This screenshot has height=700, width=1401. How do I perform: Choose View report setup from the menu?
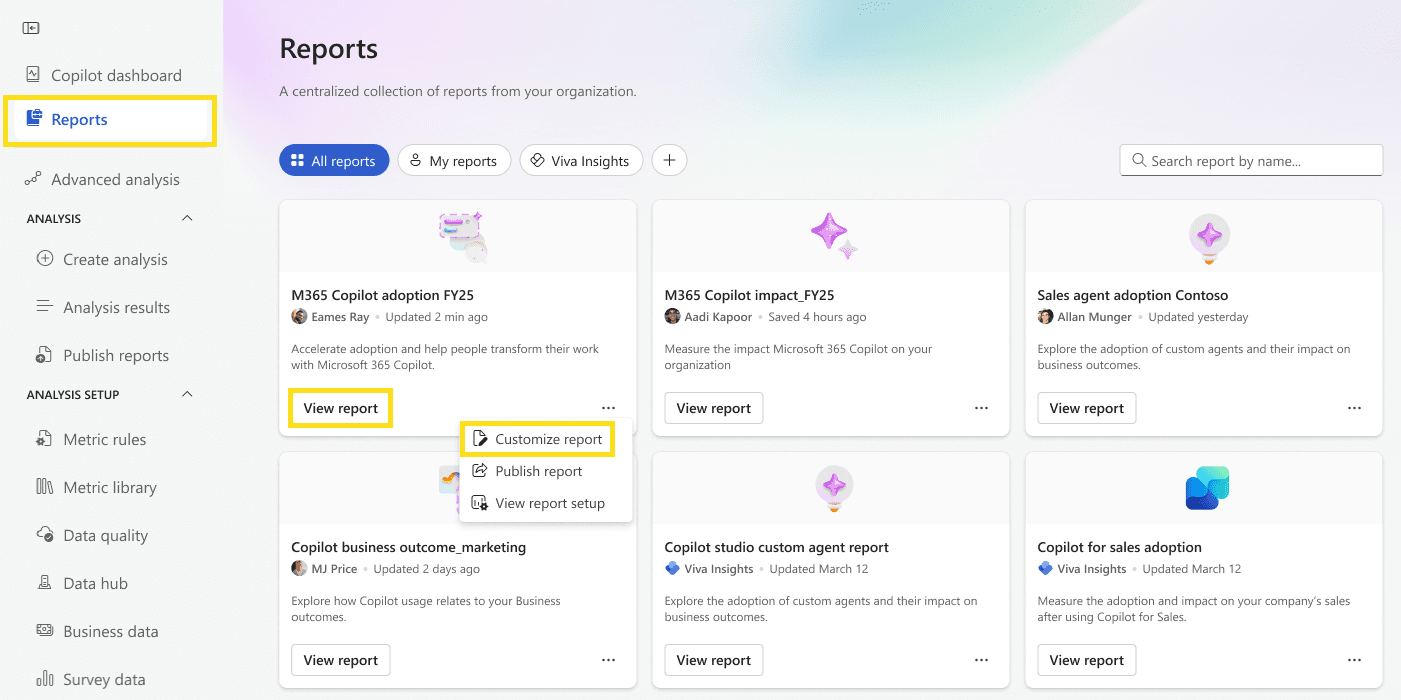(x=547, y=503)
